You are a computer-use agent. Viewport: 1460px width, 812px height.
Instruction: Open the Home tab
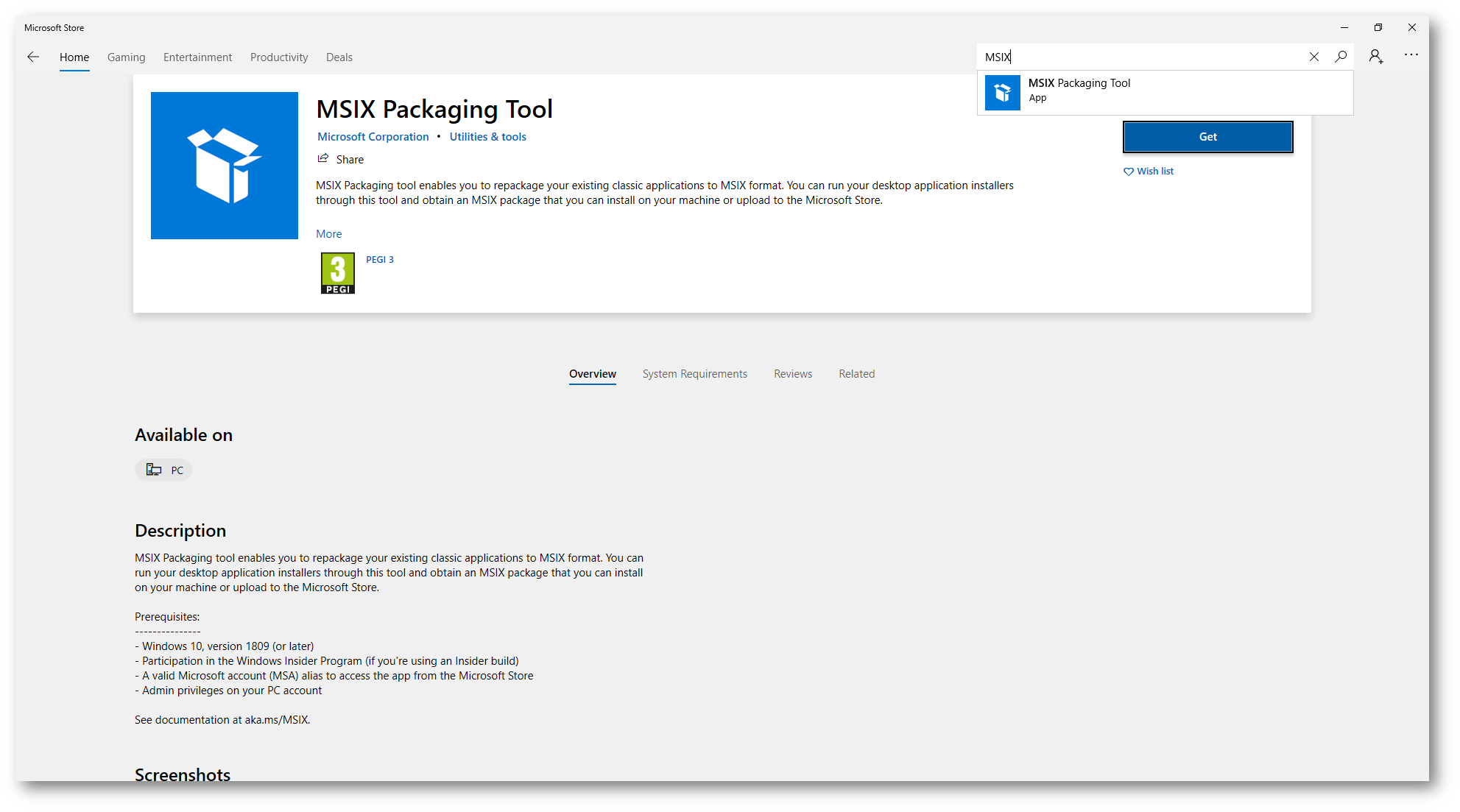tap(74, 57)
